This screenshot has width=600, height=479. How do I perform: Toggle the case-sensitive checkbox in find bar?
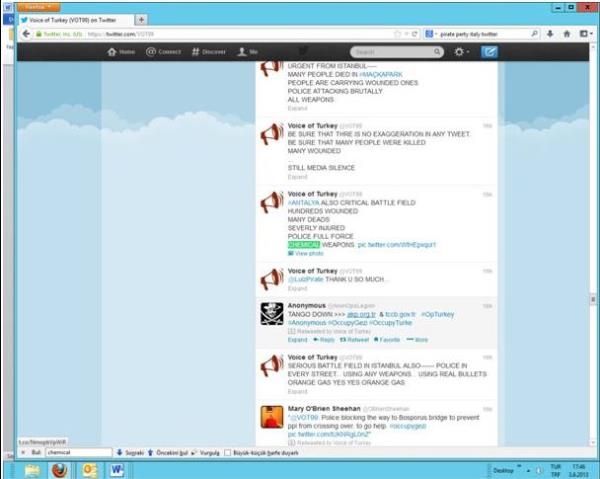tap(229, 451)
